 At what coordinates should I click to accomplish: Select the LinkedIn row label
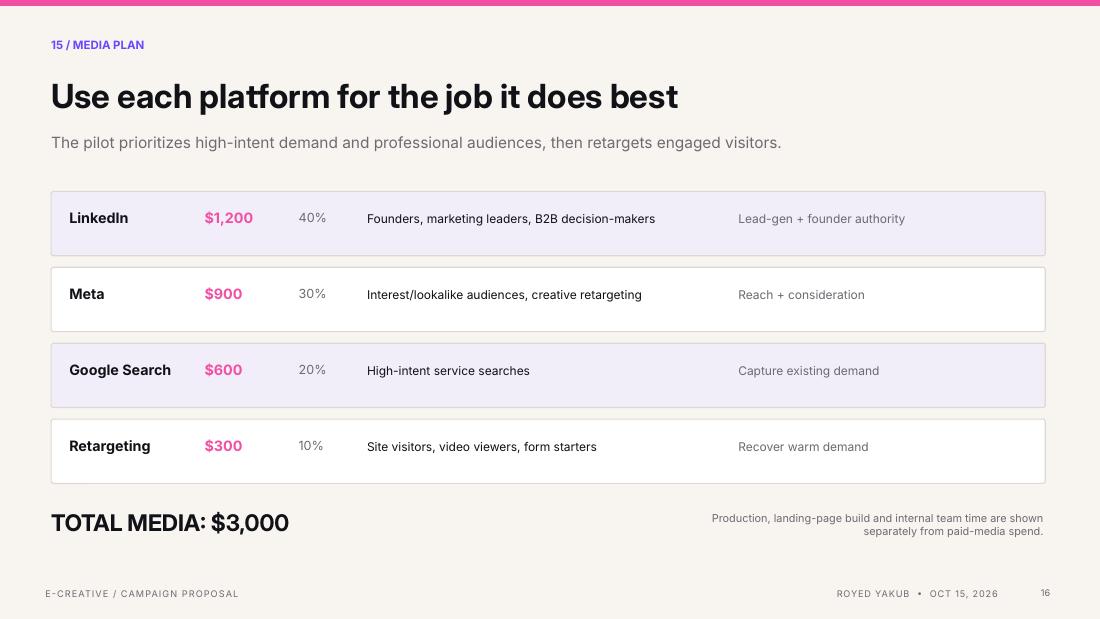98,218
